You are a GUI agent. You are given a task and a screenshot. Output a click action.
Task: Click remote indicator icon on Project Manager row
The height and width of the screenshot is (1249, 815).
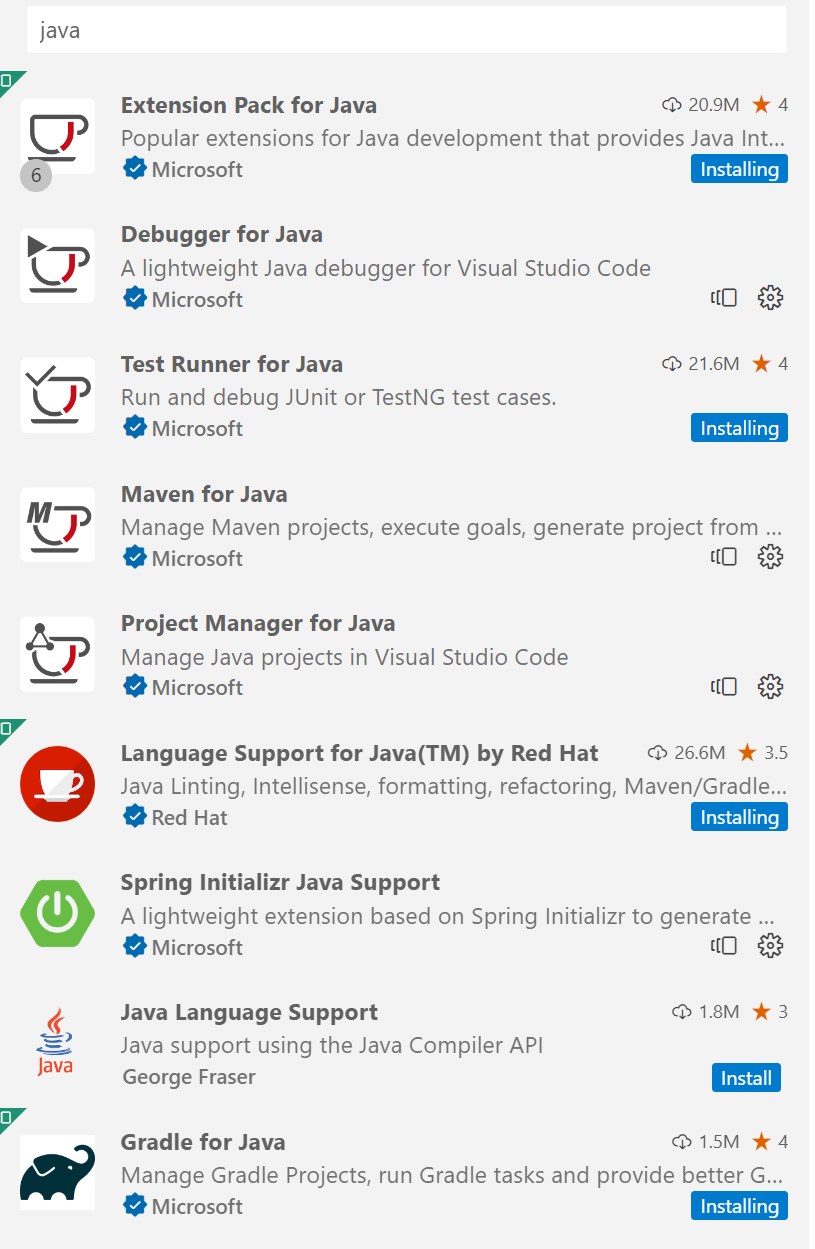click(724, 687)
